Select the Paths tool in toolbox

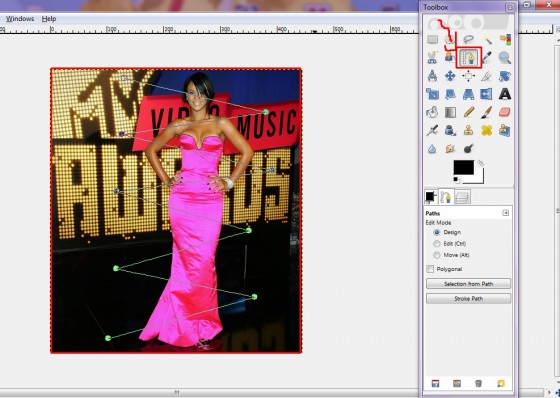[469, 57]
